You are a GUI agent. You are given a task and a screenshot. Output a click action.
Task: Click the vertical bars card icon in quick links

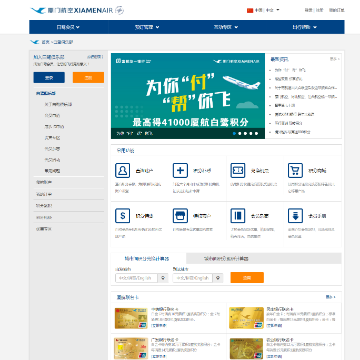(x=238, y=216)
